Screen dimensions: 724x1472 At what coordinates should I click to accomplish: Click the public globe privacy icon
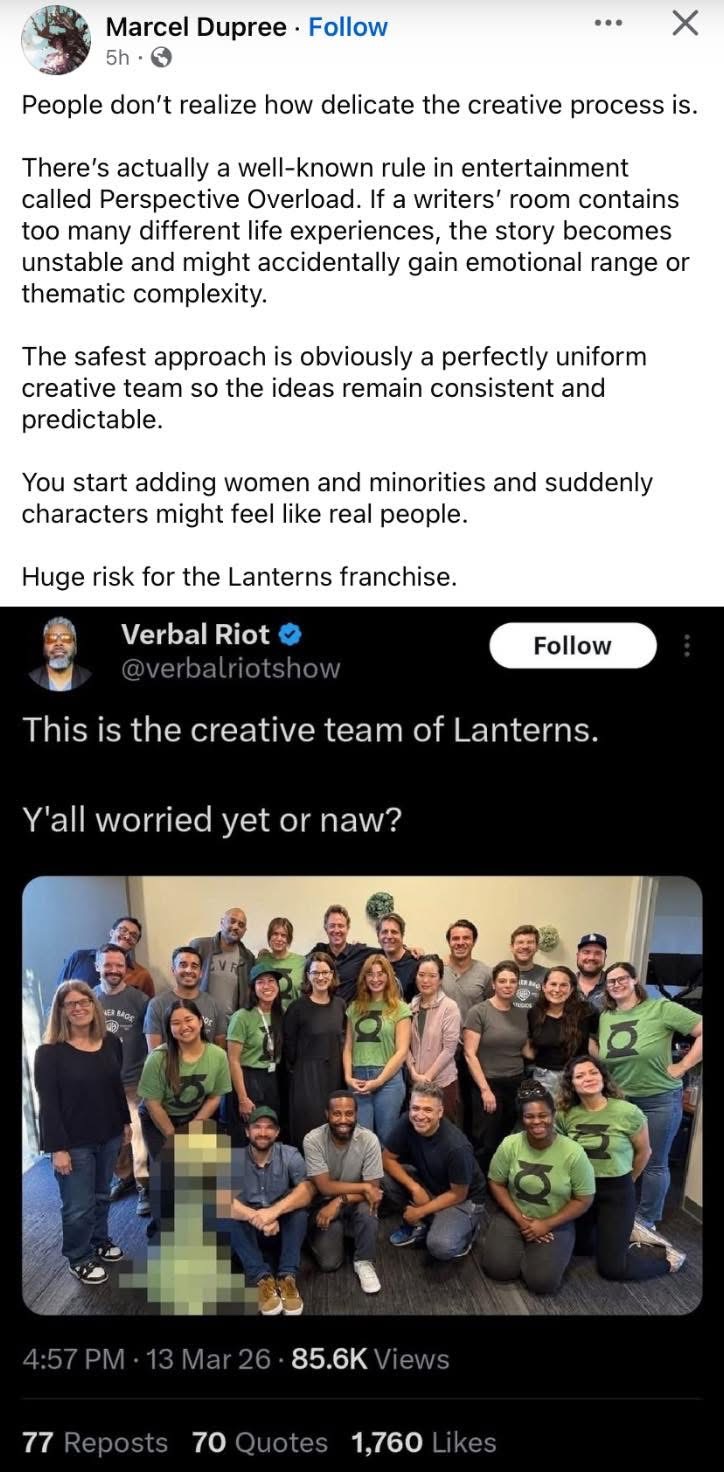pyautogui.click(x=161, y=58)
